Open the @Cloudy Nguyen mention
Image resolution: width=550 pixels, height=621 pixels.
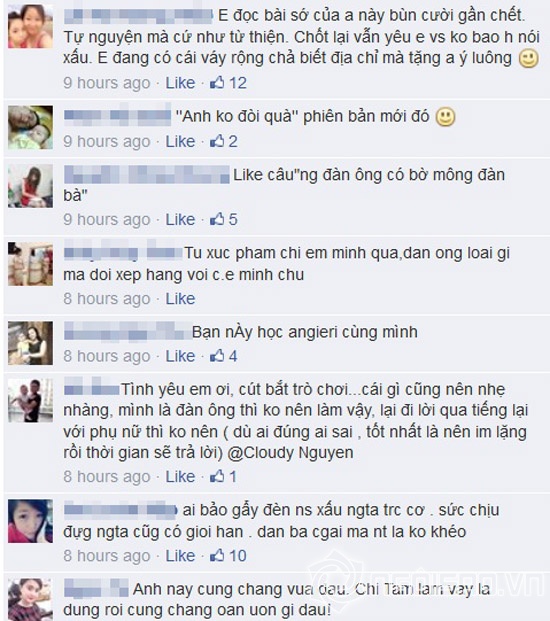(x=290, y=453)
